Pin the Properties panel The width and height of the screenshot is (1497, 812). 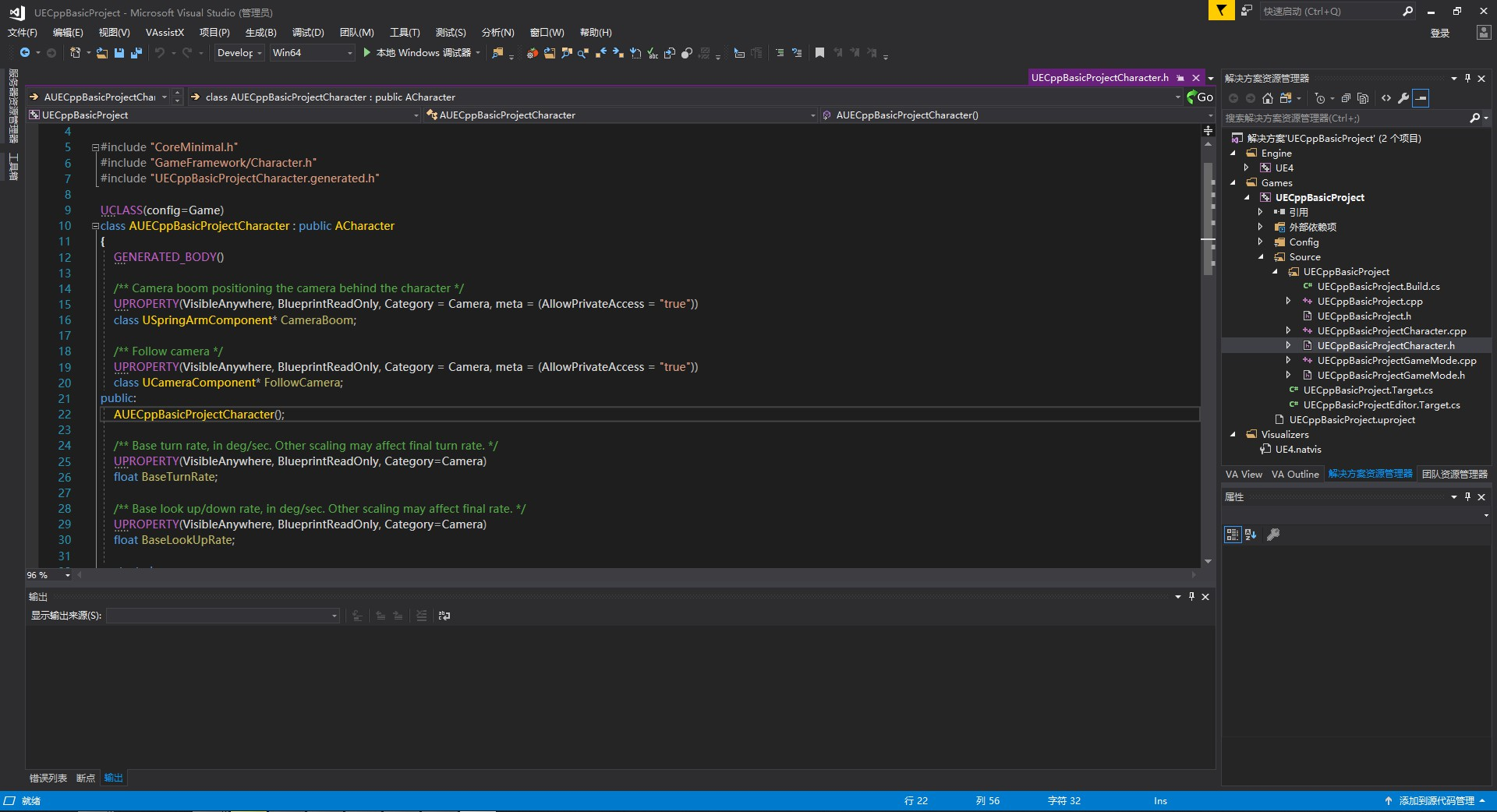point(1467,496)
